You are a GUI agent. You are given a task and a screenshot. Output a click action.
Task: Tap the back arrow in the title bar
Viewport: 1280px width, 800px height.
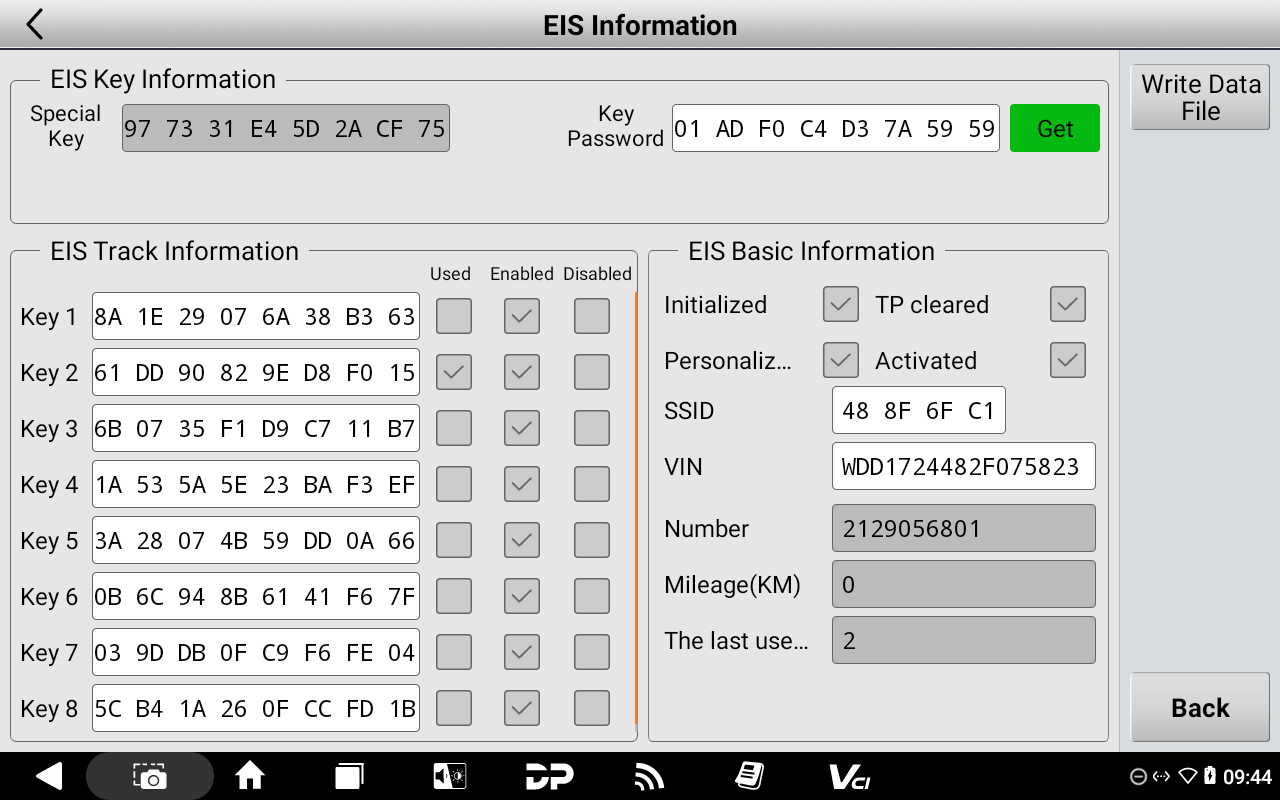35,25
